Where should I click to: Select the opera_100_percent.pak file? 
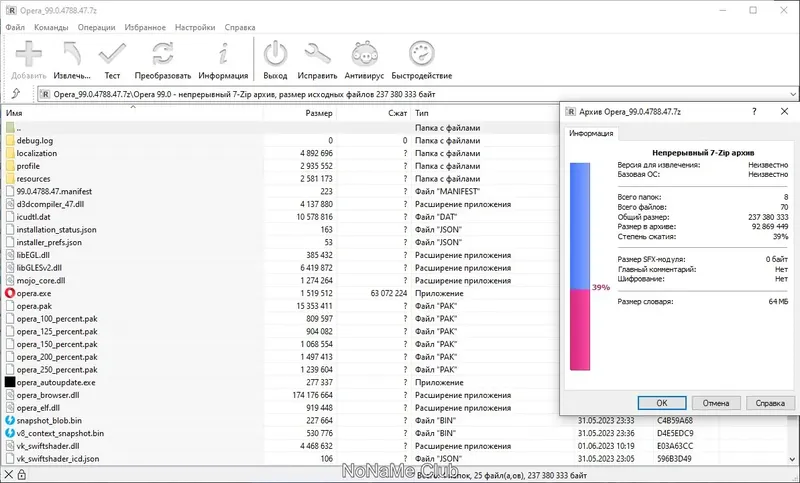pos(57,319)
